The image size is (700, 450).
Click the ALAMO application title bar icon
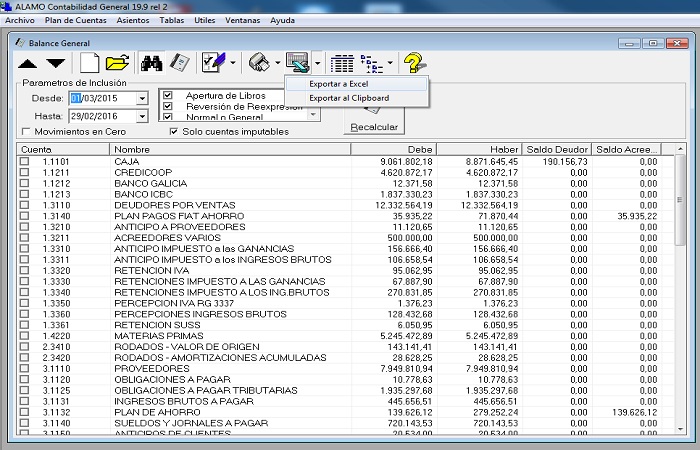click(6, 7)
